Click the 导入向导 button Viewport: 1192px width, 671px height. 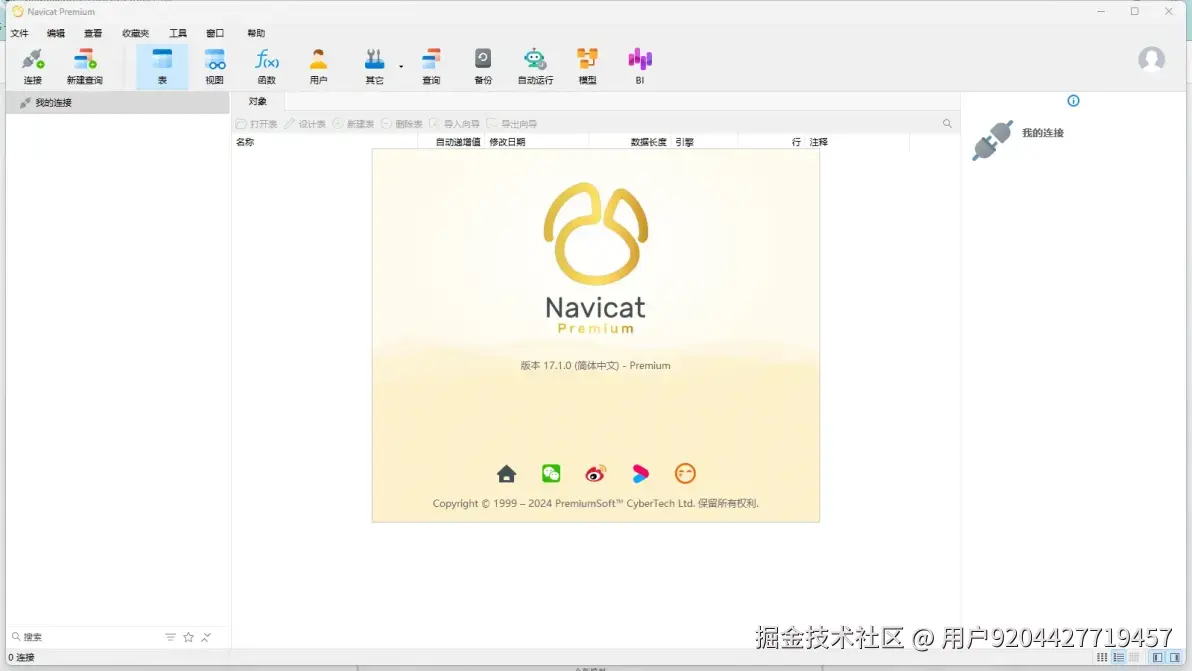[x=455, y=124]
